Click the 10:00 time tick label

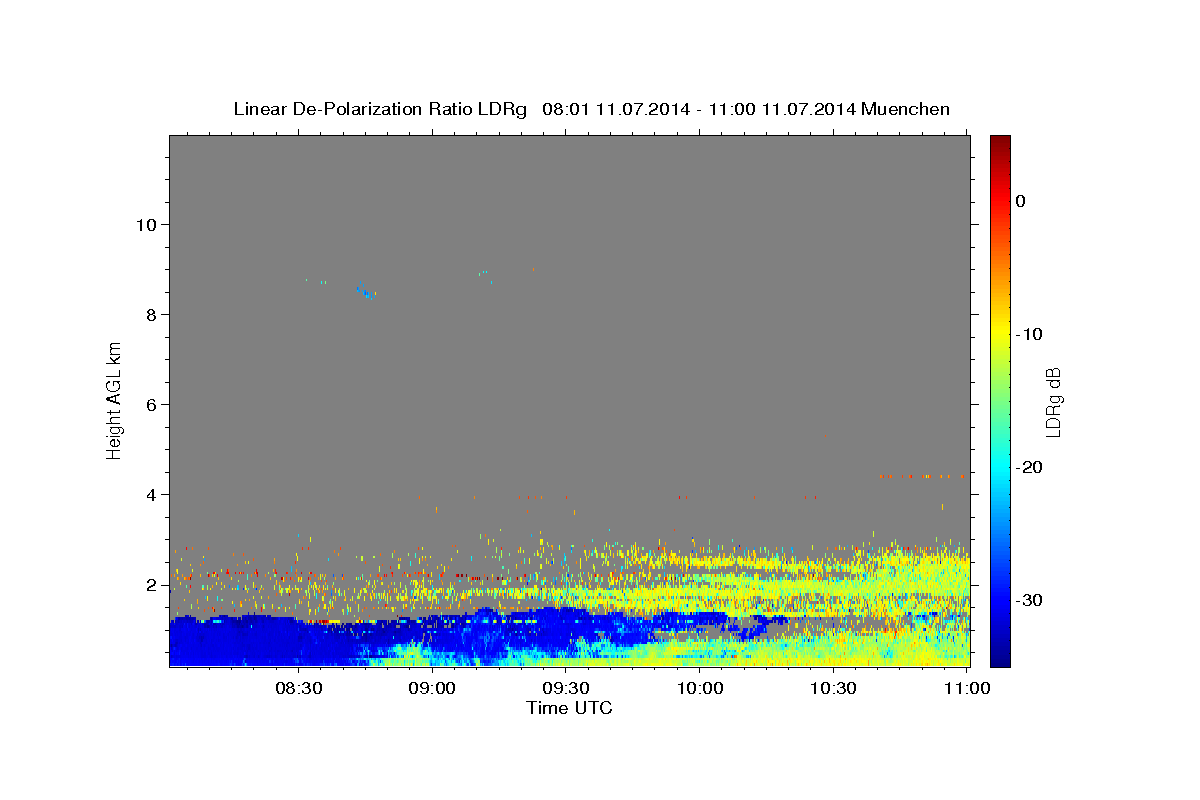click(700, 688)
